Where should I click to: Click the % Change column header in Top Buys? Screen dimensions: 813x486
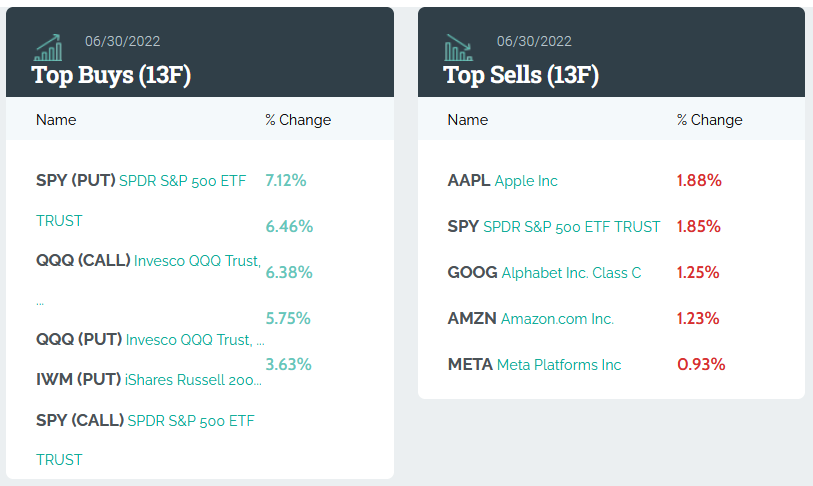click(298, 120)
